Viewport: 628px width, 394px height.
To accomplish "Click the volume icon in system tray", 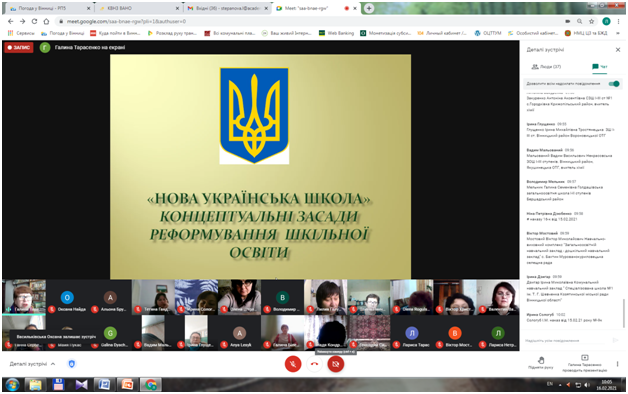I will [587, 385].
